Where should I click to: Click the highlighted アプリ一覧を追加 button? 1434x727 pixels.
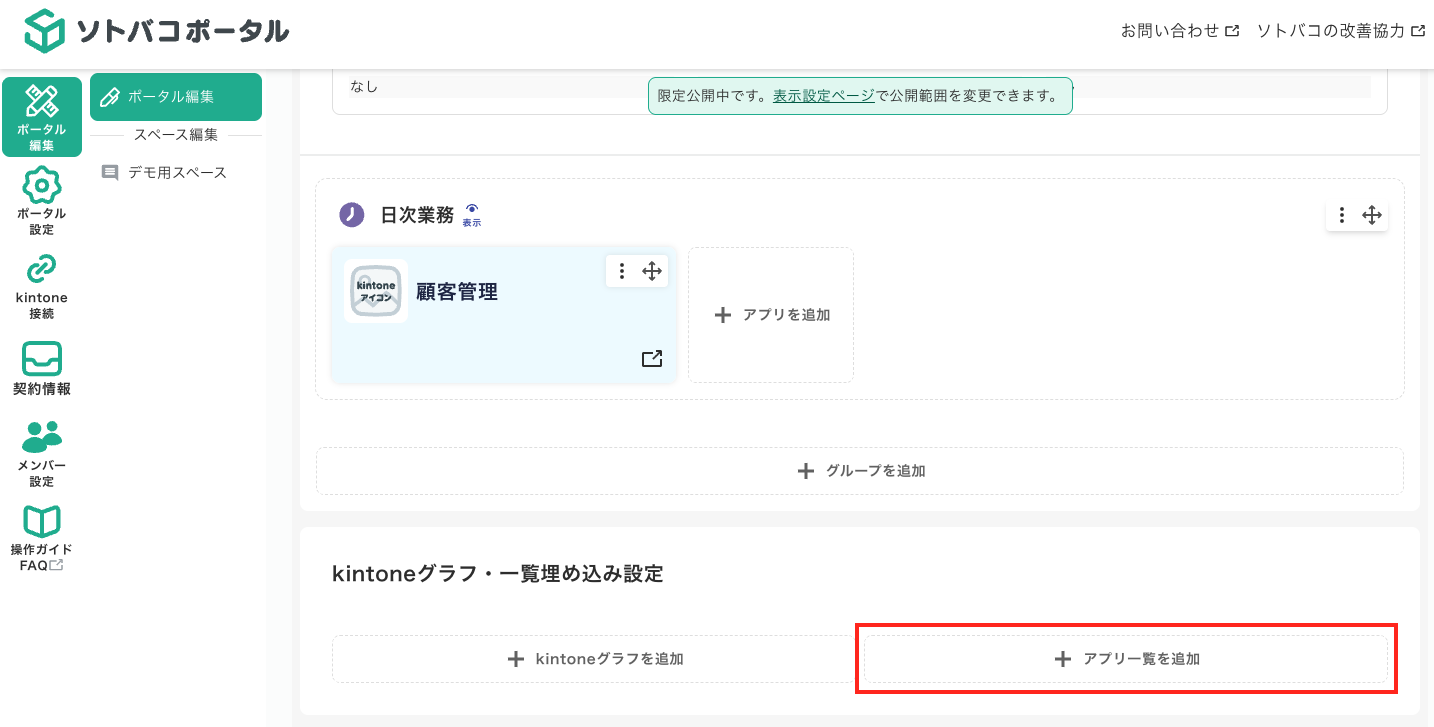(1125, 658)
